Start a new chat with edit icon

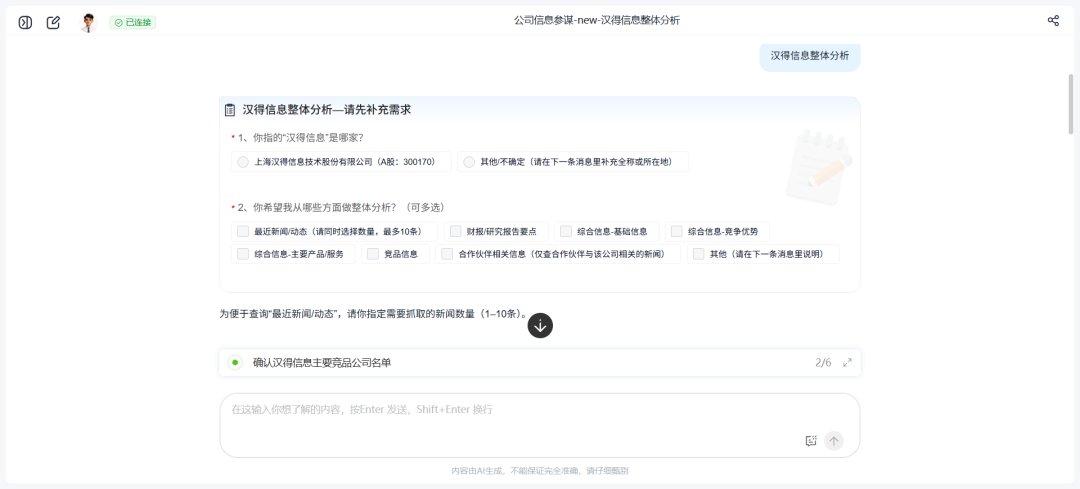(x=53, y=23)
